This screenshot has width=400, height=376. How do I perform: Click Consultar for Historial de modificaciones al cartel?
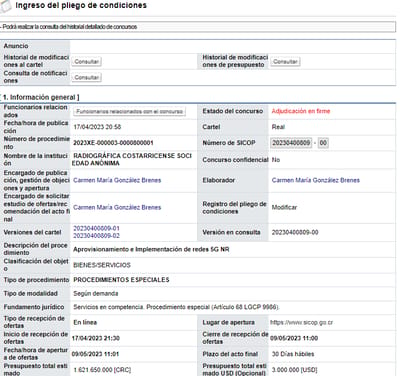(87, 62)
